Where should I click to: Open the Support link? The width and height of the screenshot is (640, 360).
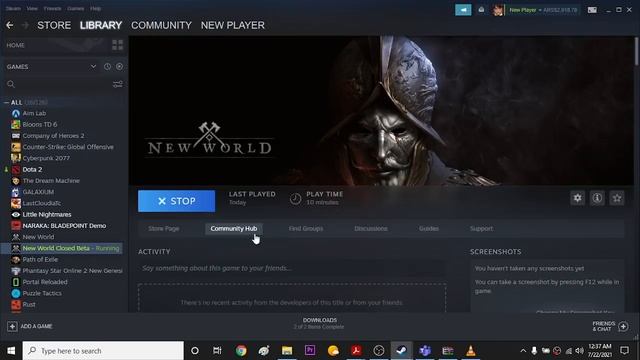tap(481, 229)
